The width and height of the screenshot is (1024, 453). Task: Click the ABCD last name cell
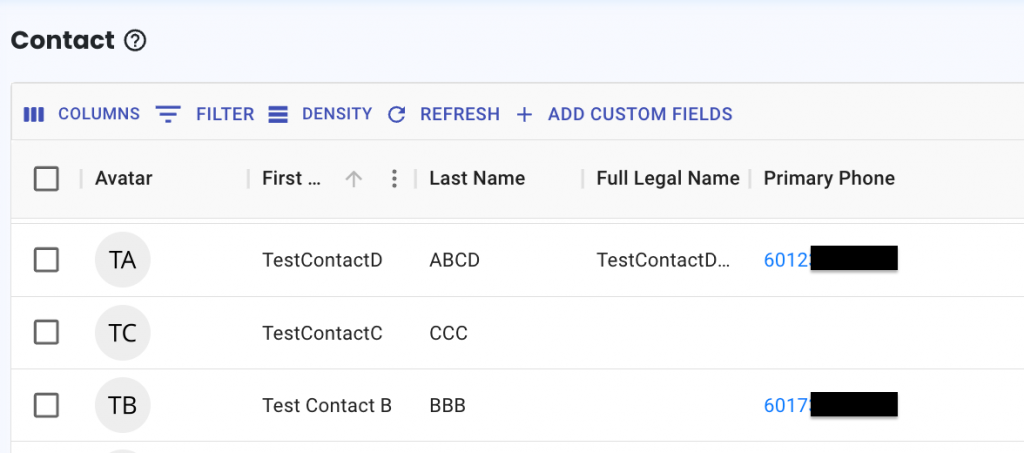(x=455, y=260)
